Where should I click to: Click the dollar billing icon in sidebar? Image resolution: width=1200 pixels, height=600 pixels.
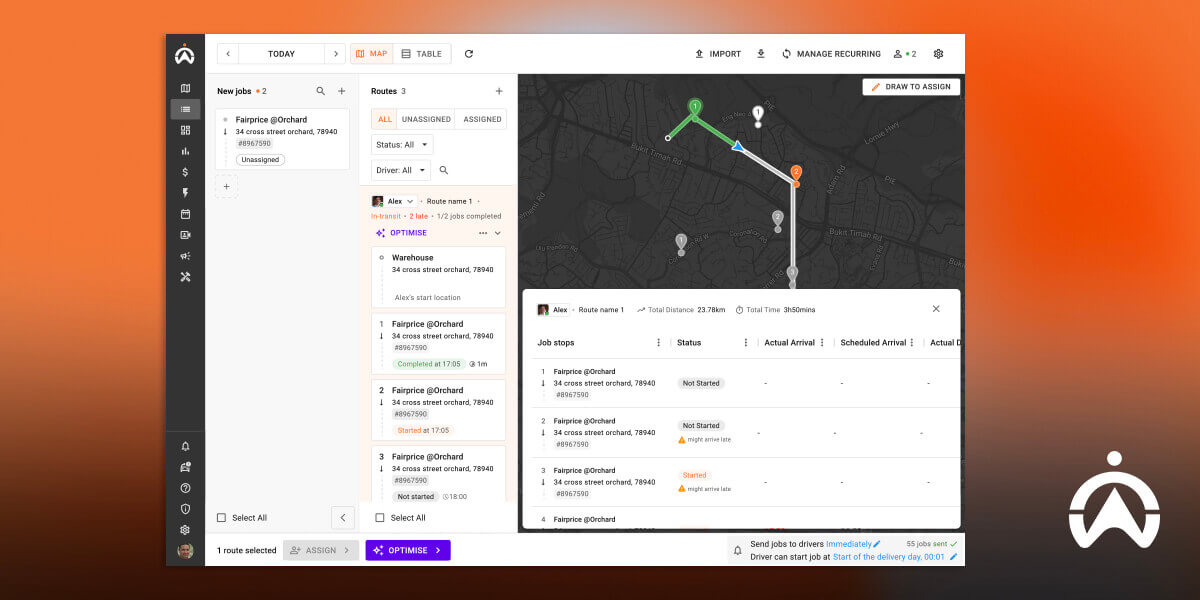(x=185, y=172)
